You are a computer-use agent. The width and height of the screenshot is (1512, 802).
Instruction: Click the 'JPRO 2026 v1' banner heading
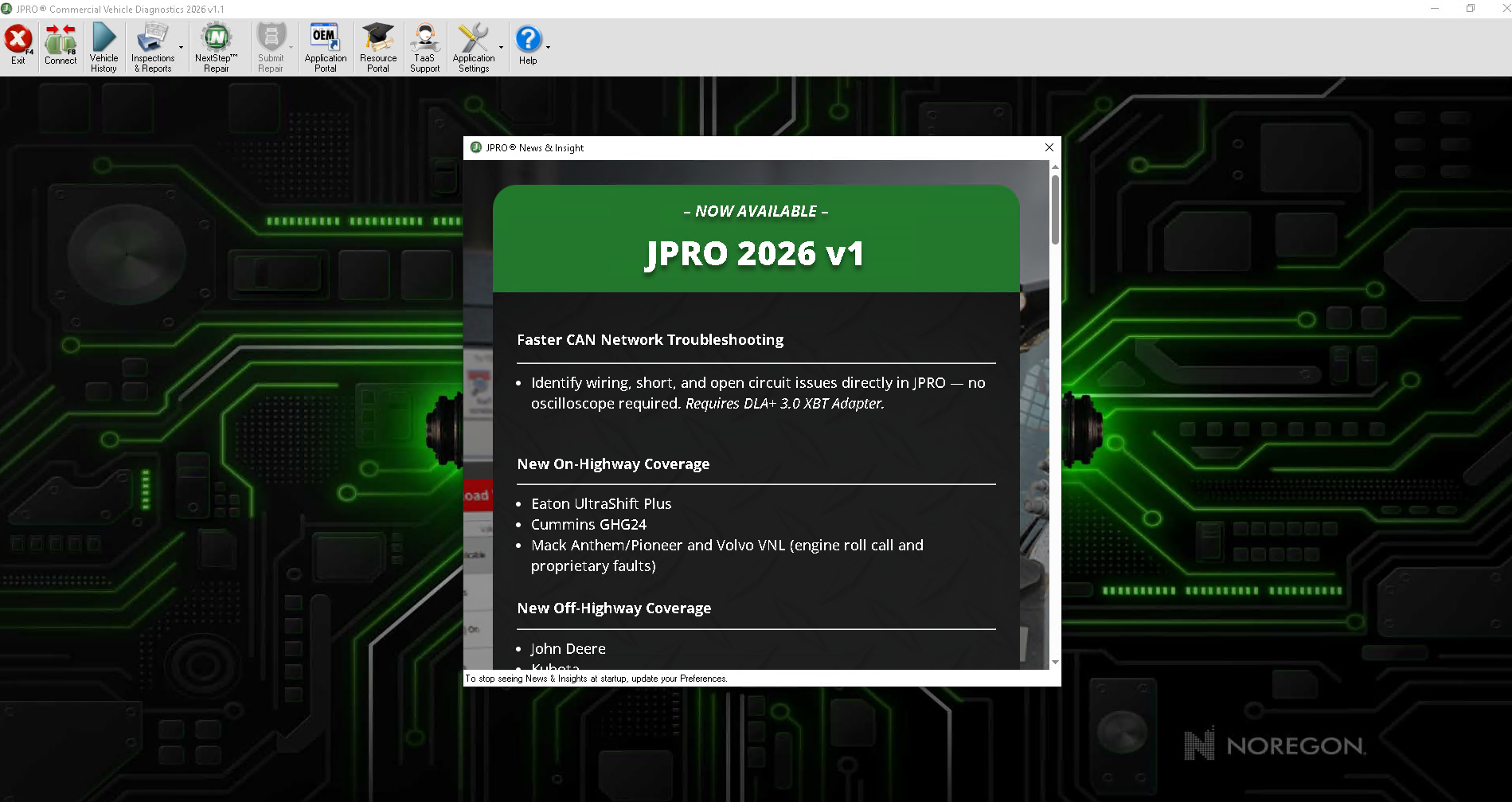coord(755,254)
